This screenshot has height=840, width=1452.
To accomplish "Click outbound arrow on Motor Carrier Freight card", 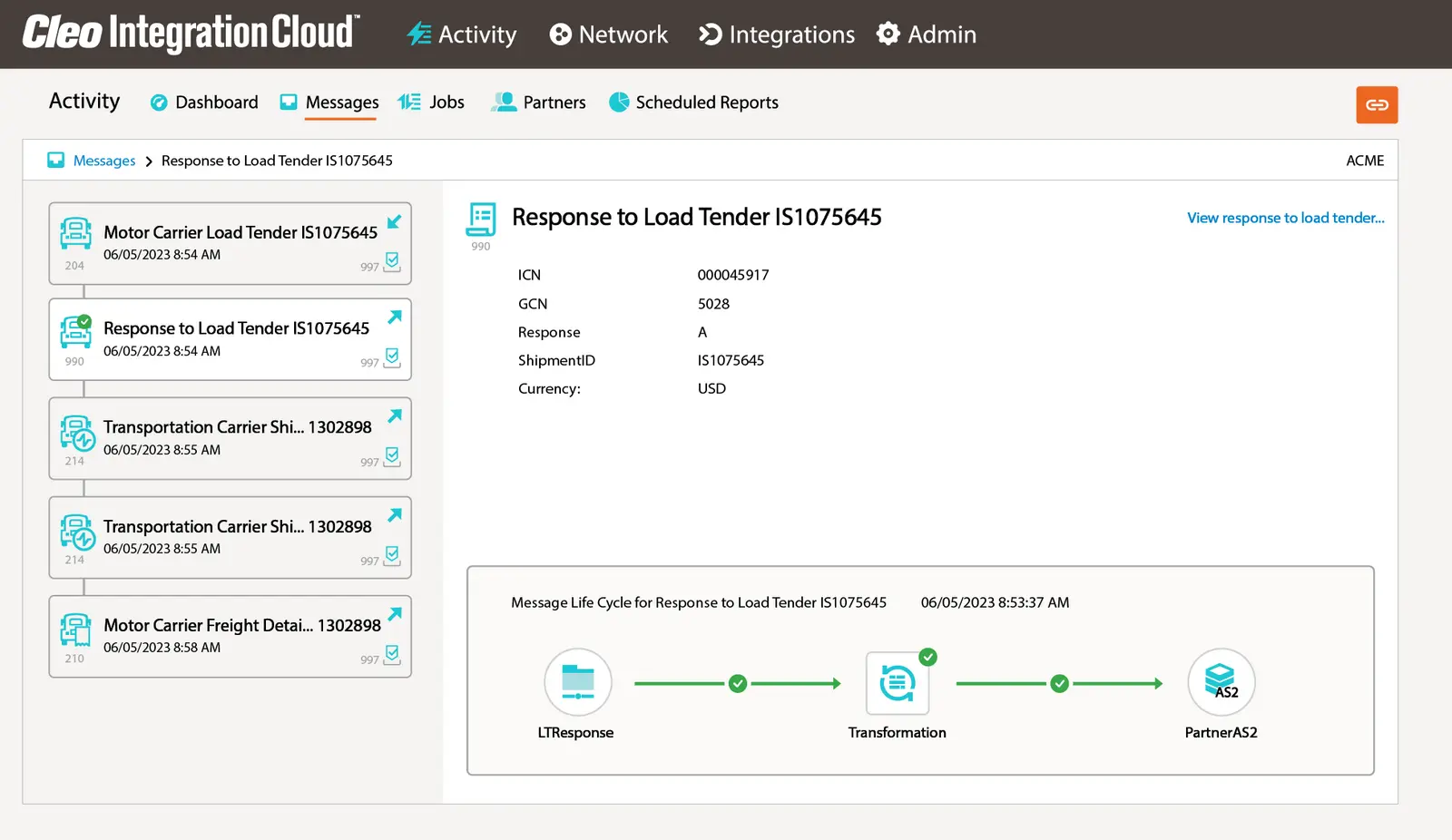I will [395, 614].
